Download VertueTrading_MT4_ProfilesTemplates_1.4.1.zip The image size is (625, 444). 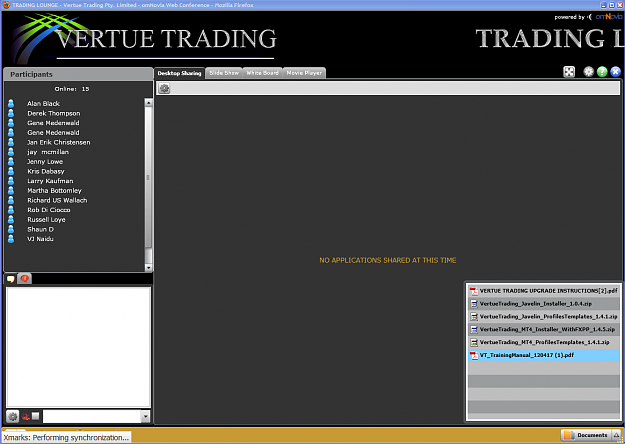pyautogui.click(x=544, y=342)
